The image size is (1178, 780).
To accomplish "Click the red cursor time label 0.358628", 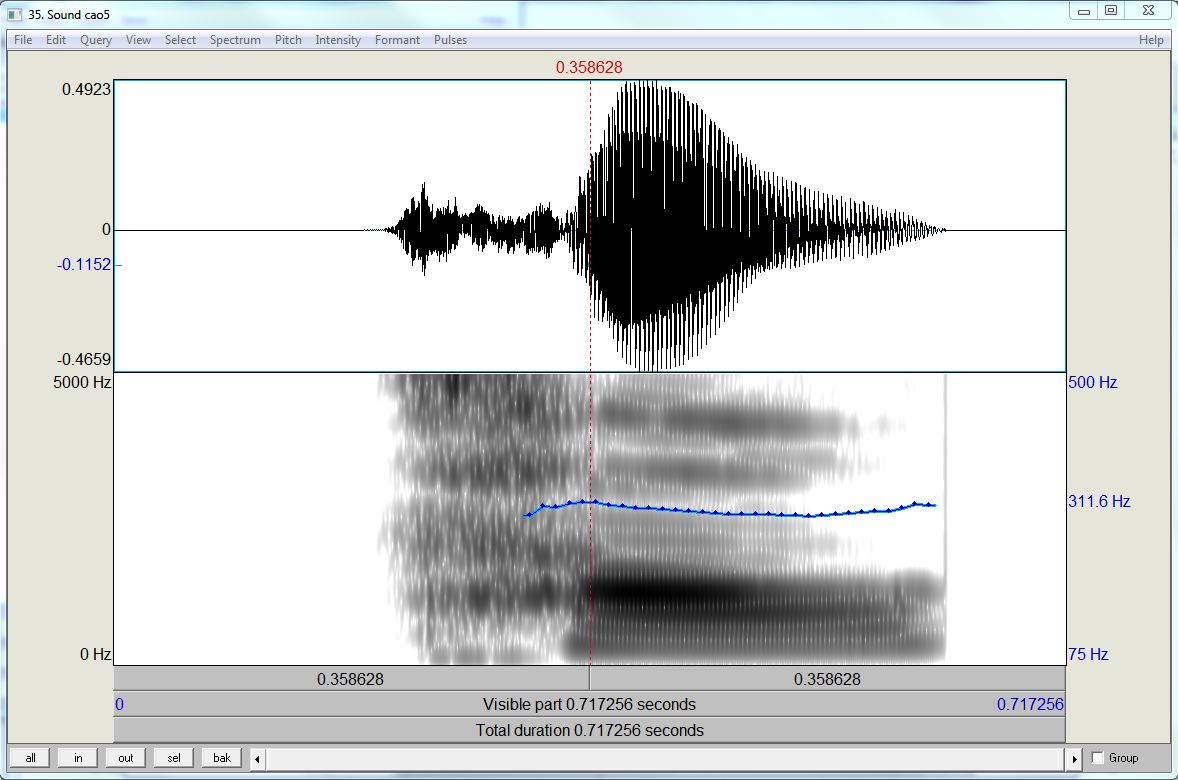I will tap(589, 68).
